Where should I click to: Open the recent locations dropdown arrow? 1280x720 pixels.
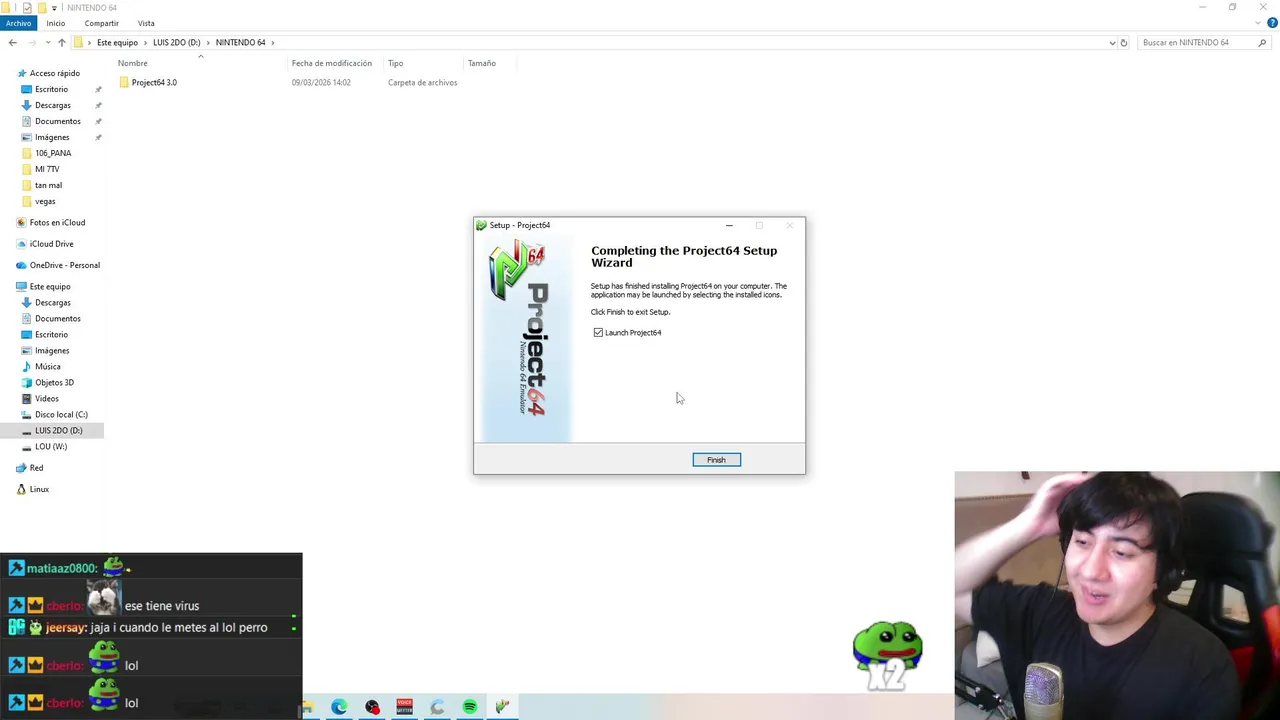pyautogui.click(x=48, y=43)
